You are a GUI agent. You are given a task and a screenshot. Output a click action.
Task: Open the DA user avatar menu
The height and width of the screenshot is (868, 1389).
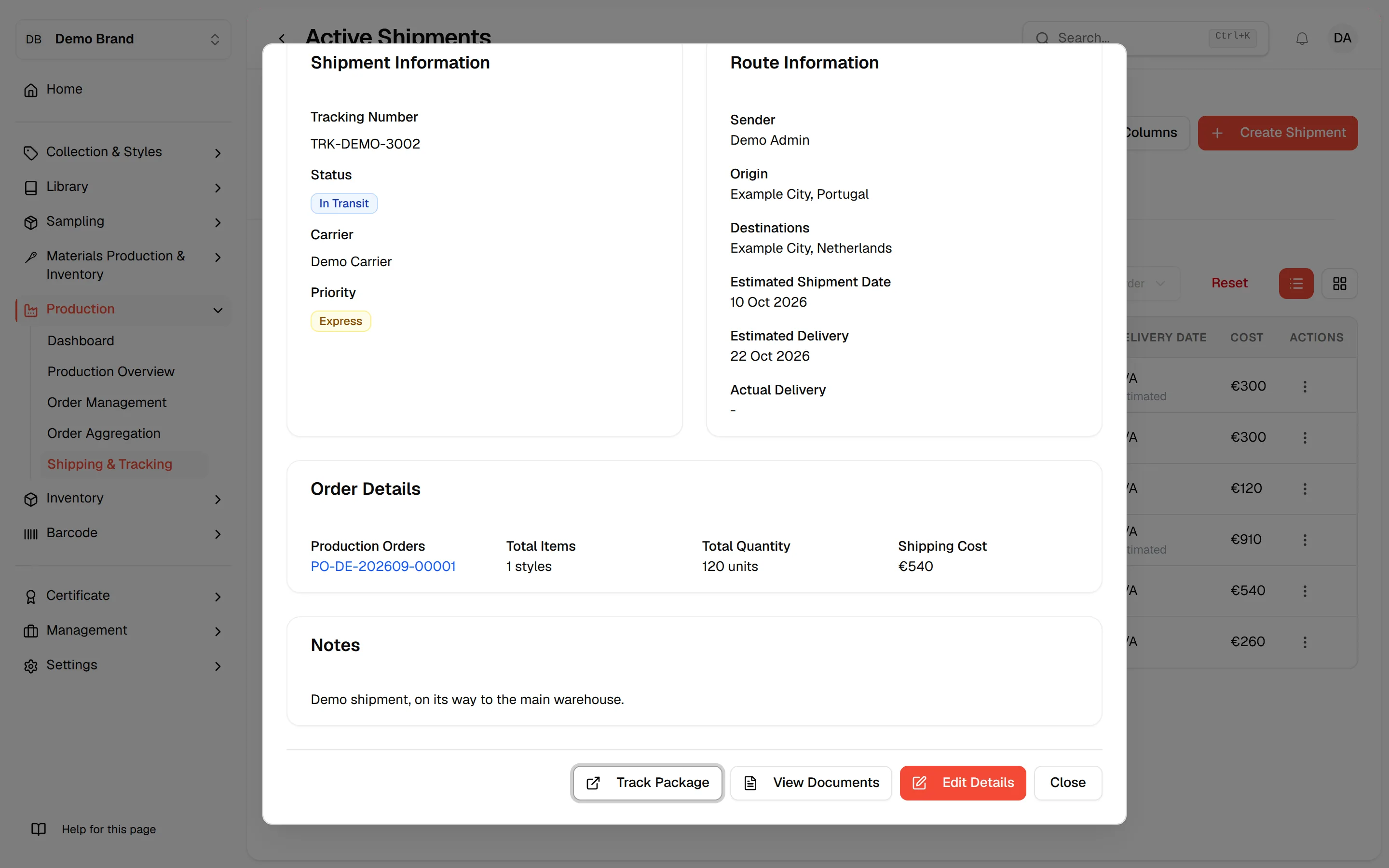pyautogui.click(x=1342, y=39)
